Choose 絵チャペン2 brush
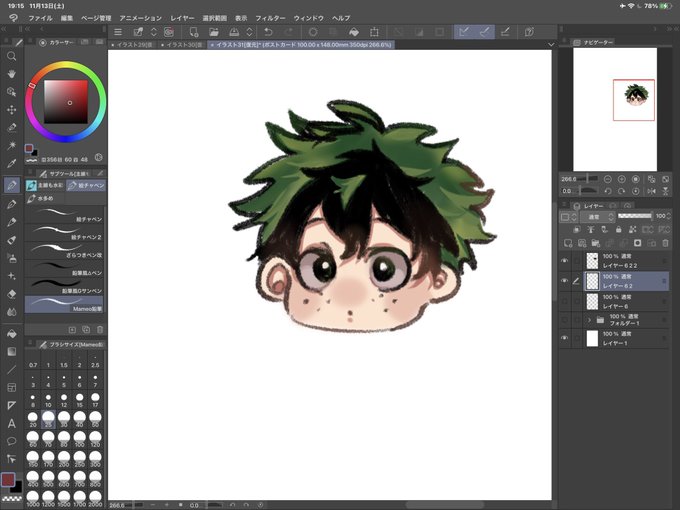This screenshot has height=510, width=680. [x=64, y=232]
